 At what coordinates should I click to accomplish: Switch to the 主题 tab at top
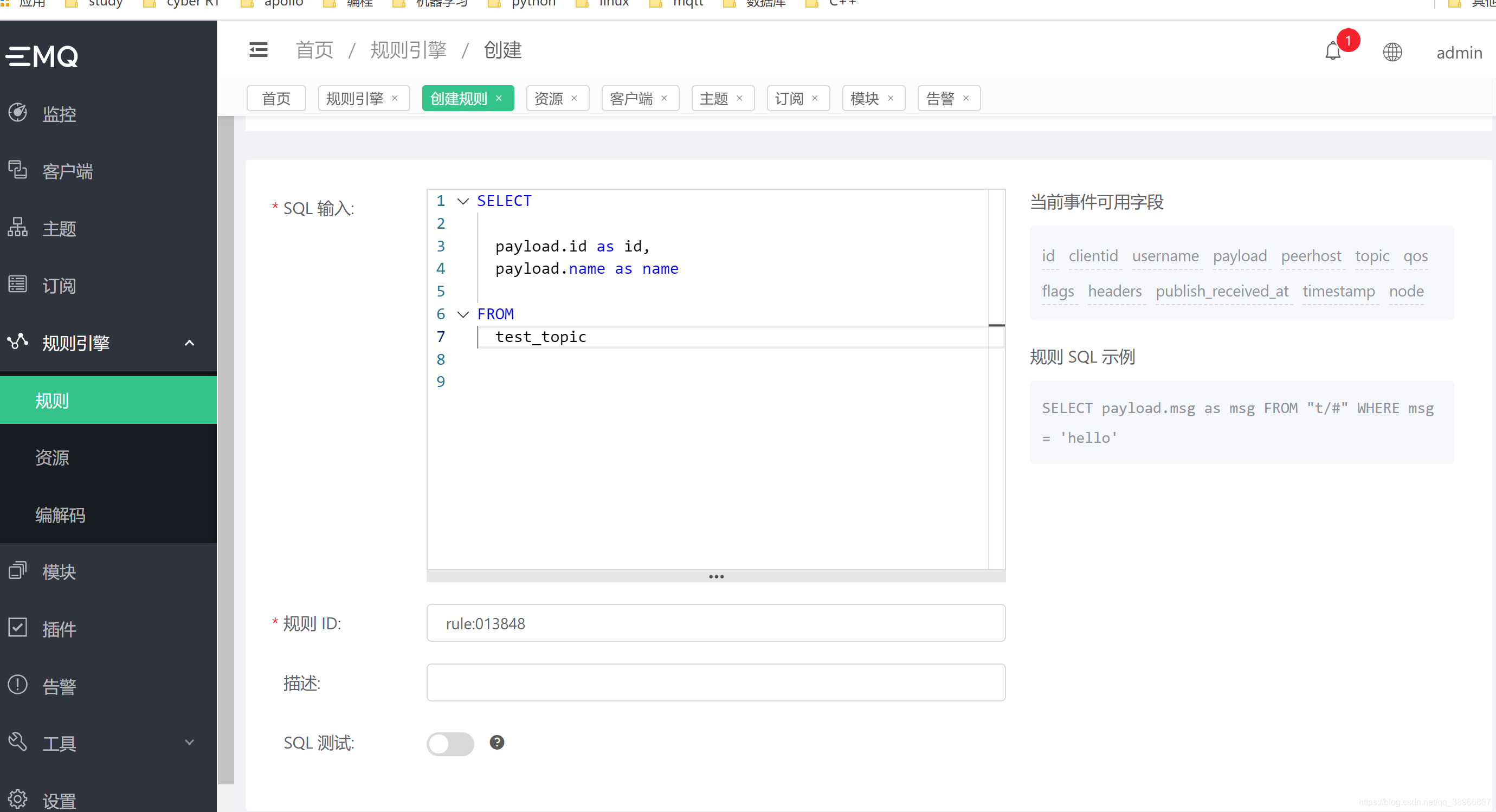coord(713,98)
